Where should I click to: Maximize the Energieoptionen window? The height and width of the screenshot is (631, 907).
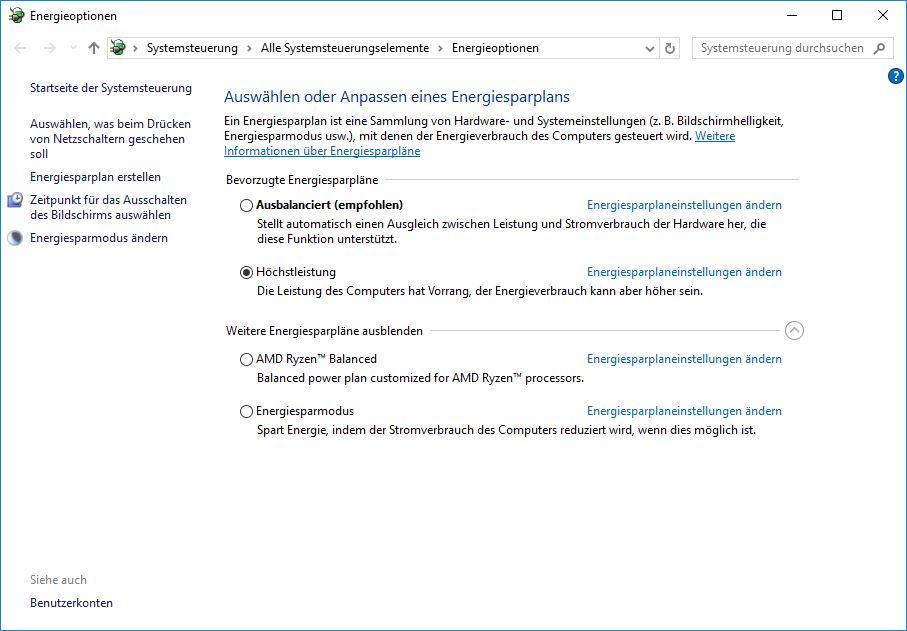coord(837,16)
